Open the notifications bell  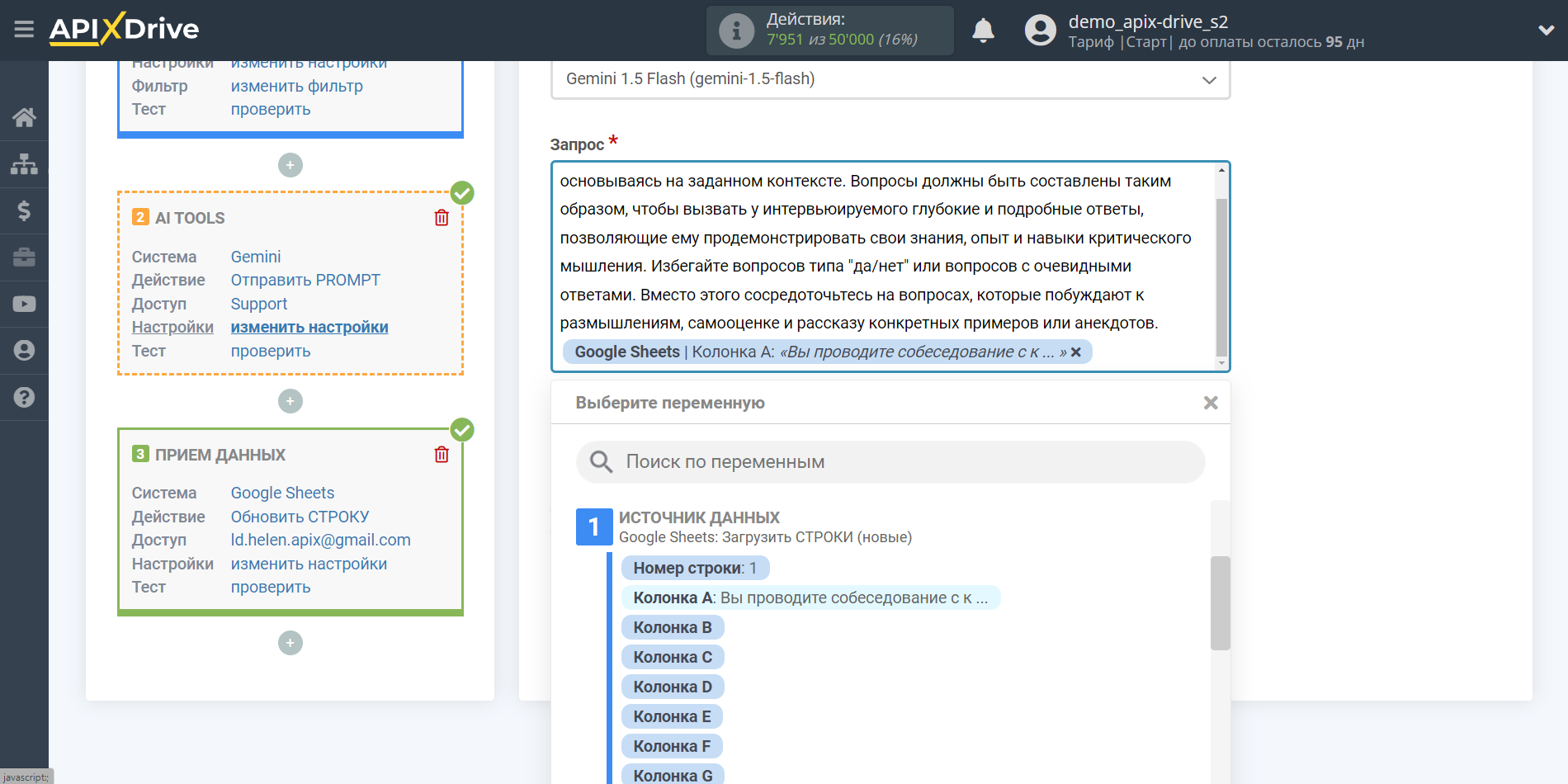(983, 31)
